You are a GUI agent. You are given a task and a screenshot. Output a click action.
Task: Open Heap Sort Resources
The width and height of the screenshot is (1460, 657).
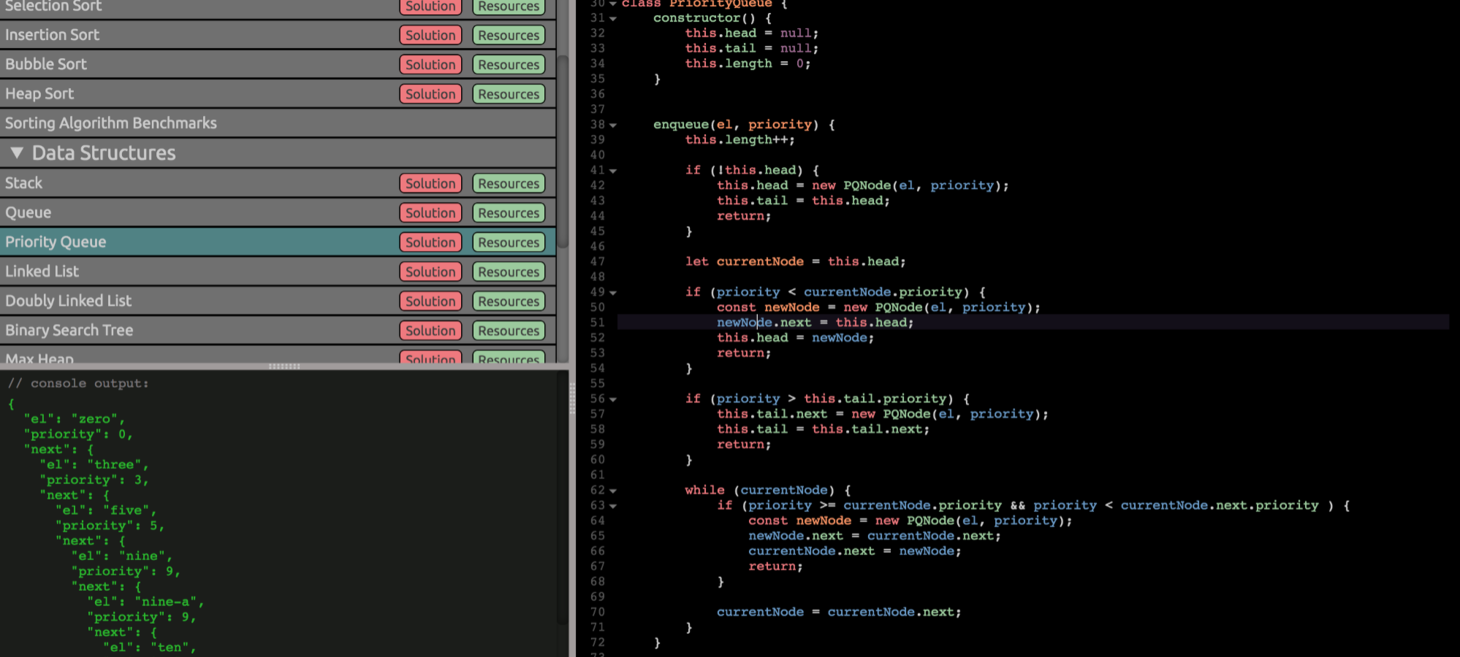pyautogui.click(x=508, y=94)
